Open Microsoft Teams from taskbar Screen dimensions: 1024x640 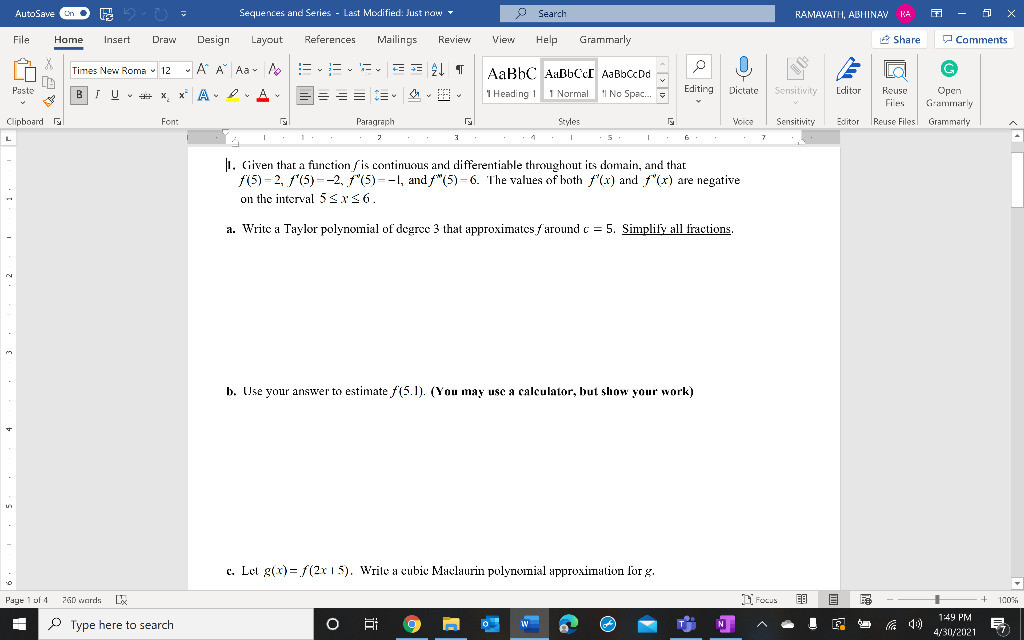[x=686, y=624]
